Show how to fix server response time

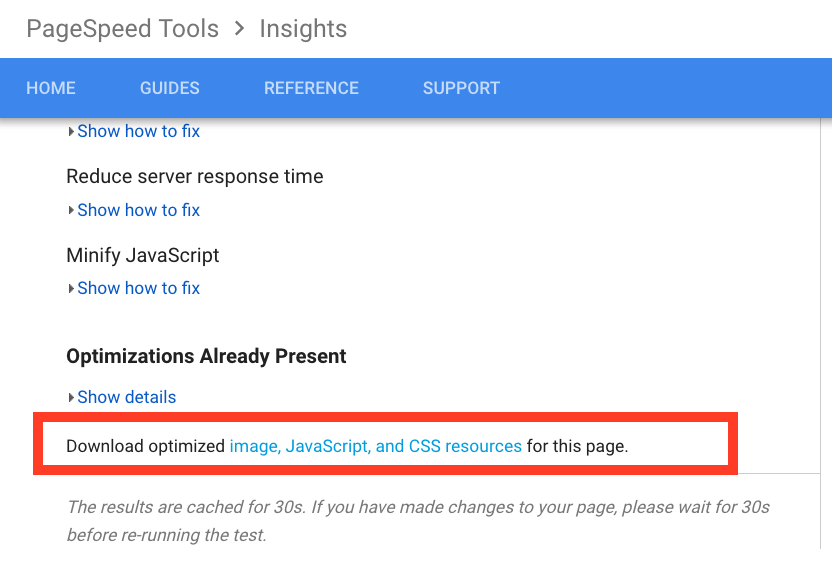coord(138,210)
